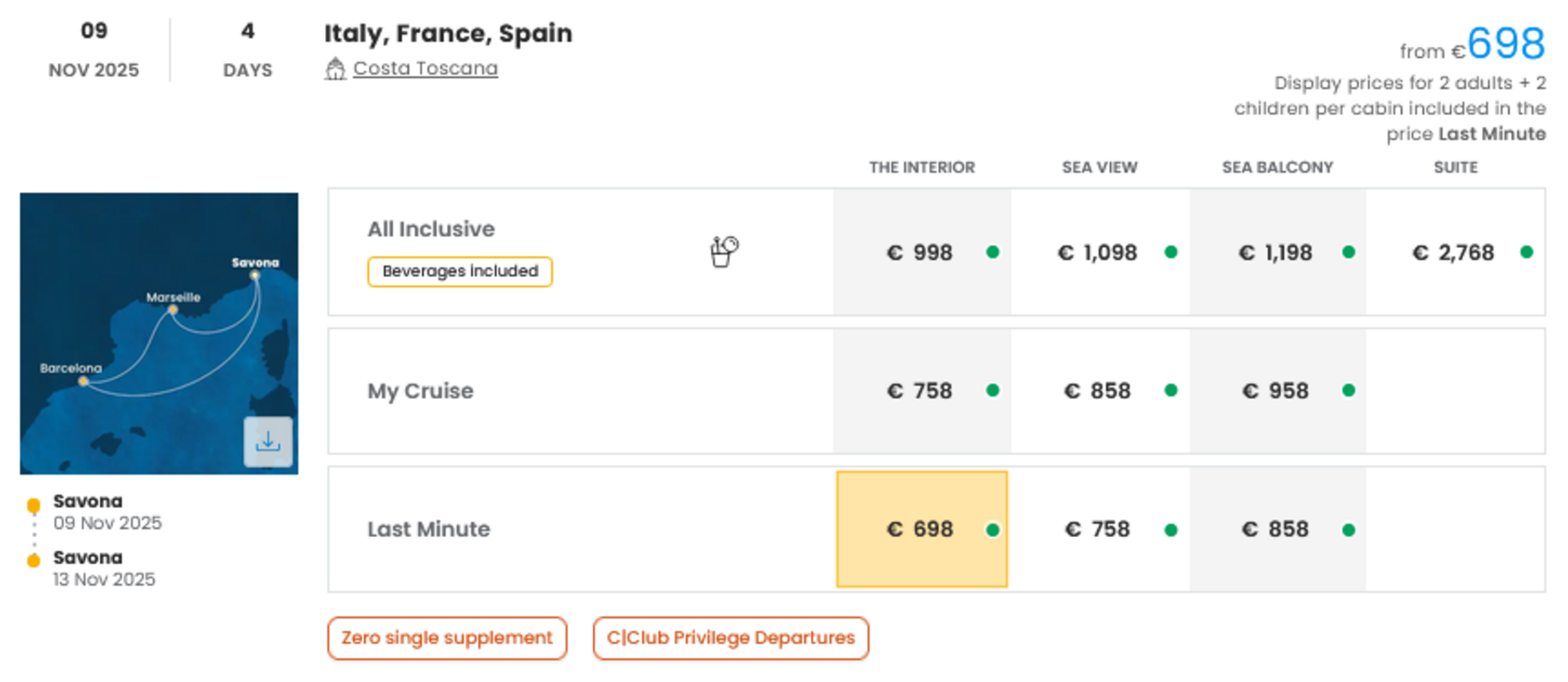Pick Last Minute Sea View €758

[x=1098, y=529]
